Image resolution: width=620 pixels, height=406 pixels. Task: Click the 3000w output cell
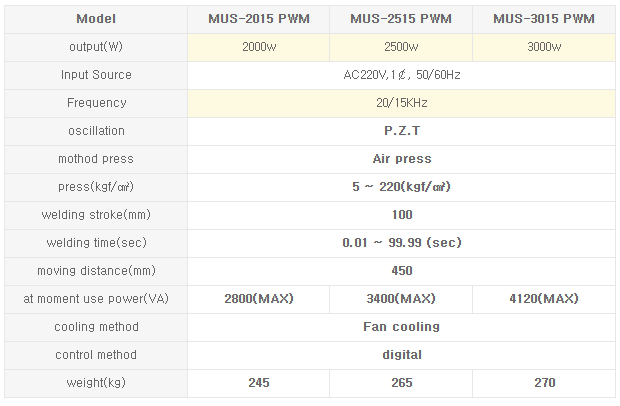click(544, 47)
